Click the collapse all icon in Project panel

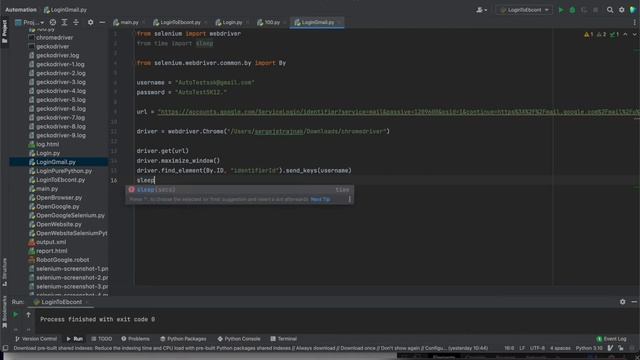click(x=76, y=22)
